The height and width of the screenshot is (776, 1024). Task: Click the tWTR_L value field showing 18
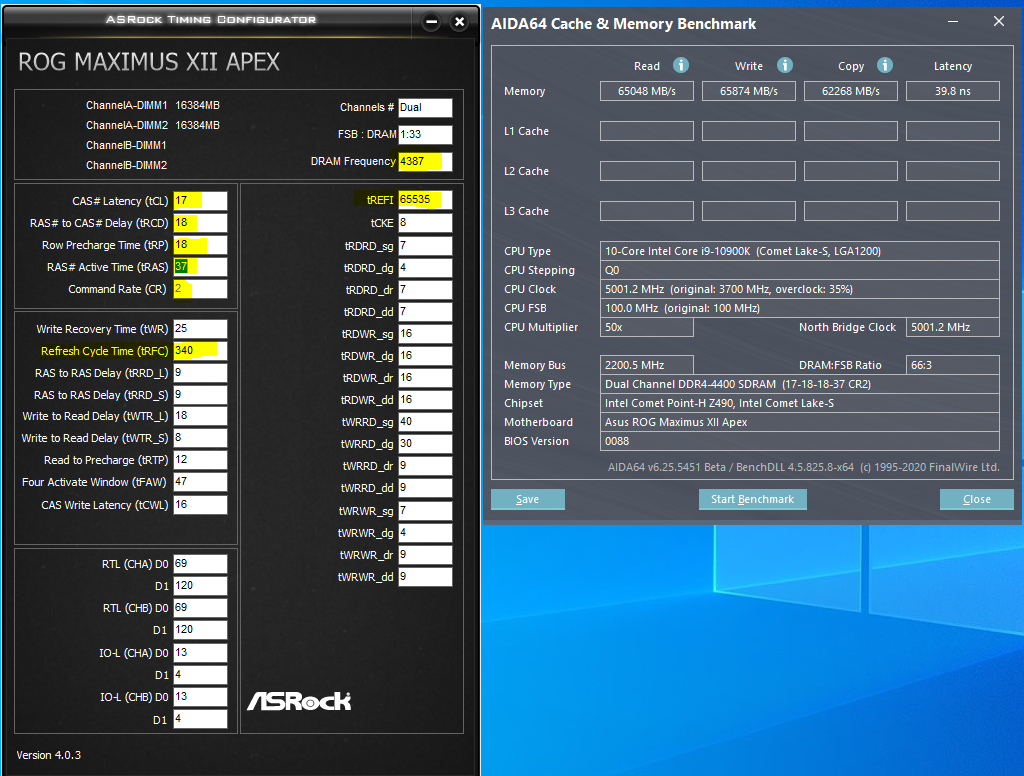click(x=200, y=416)
